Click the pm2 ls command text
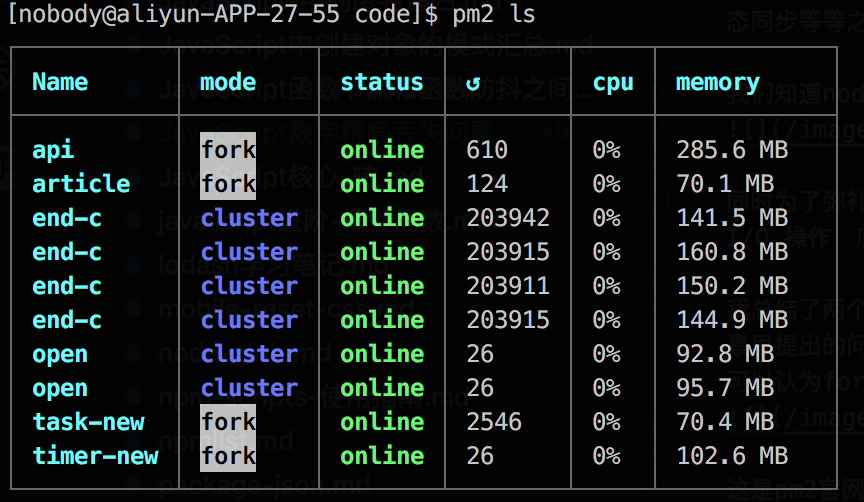The height and width of the screenshot is (502, 864). click(x=494, y=15)
